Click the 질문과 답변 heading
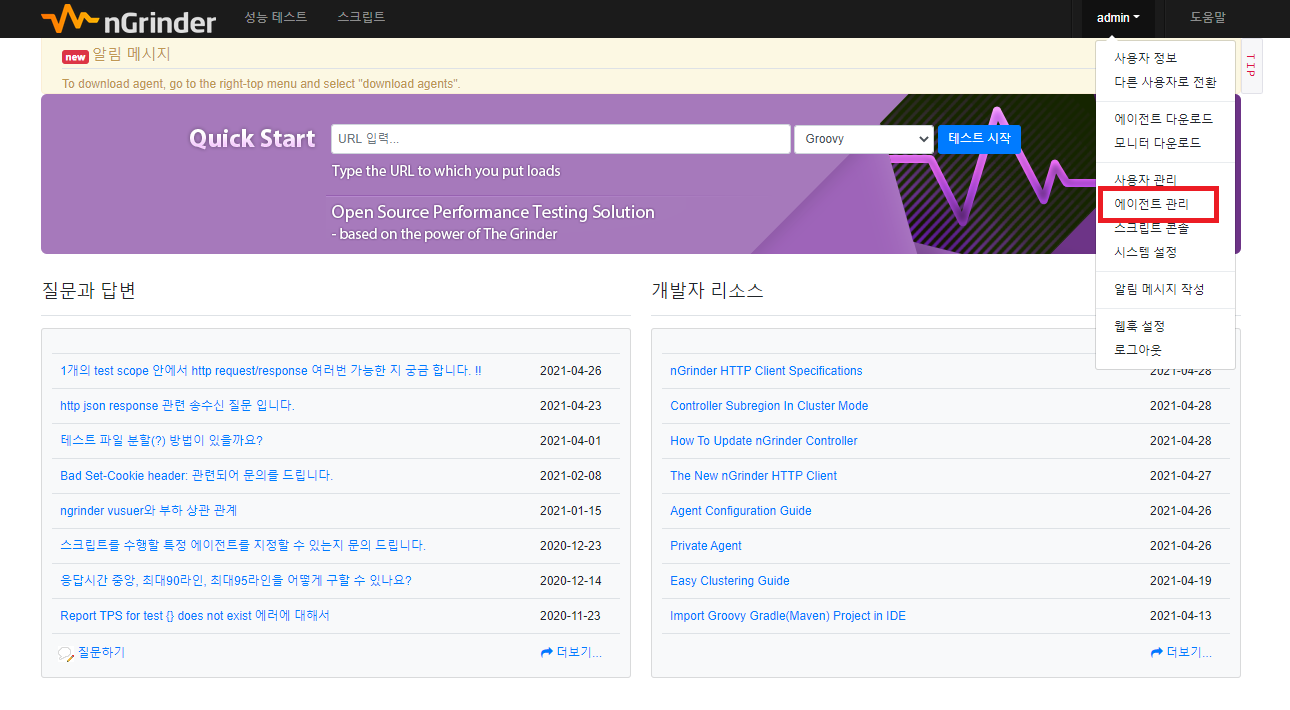This screenshot has height=710, width=1290. [x=88, y=291]
